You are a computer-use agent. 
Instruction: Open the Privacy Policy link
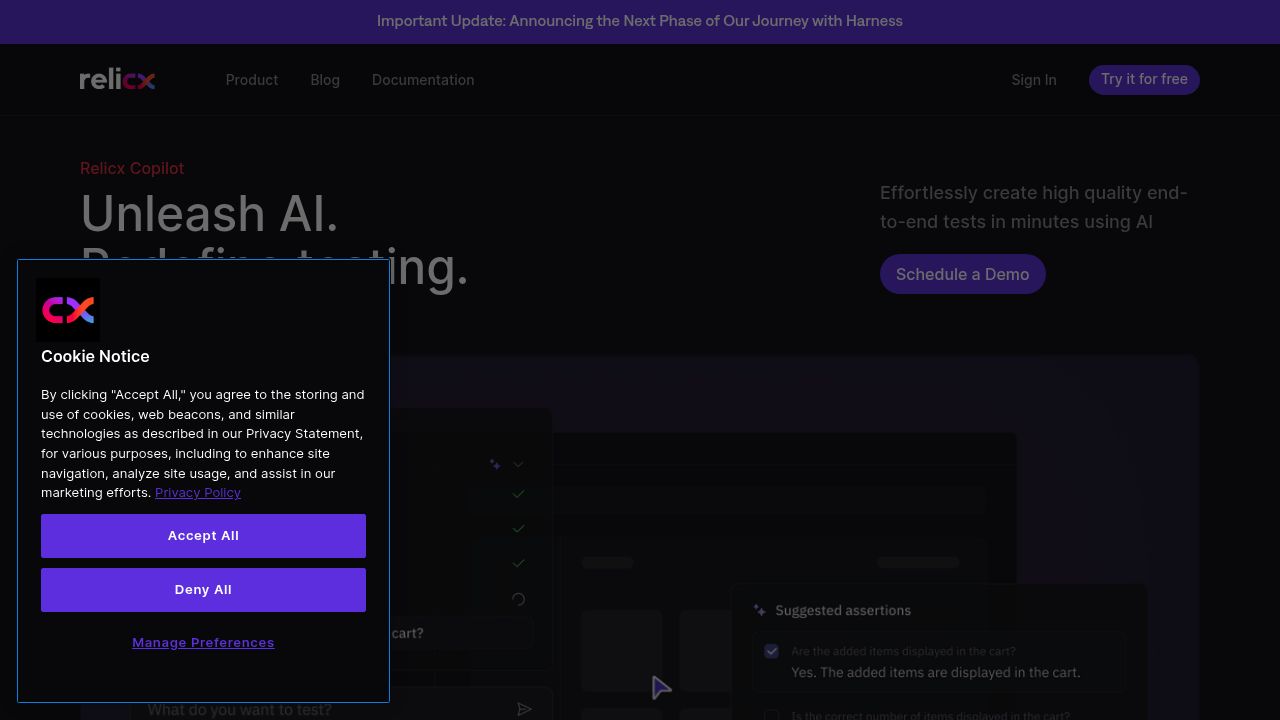point(198,492)
